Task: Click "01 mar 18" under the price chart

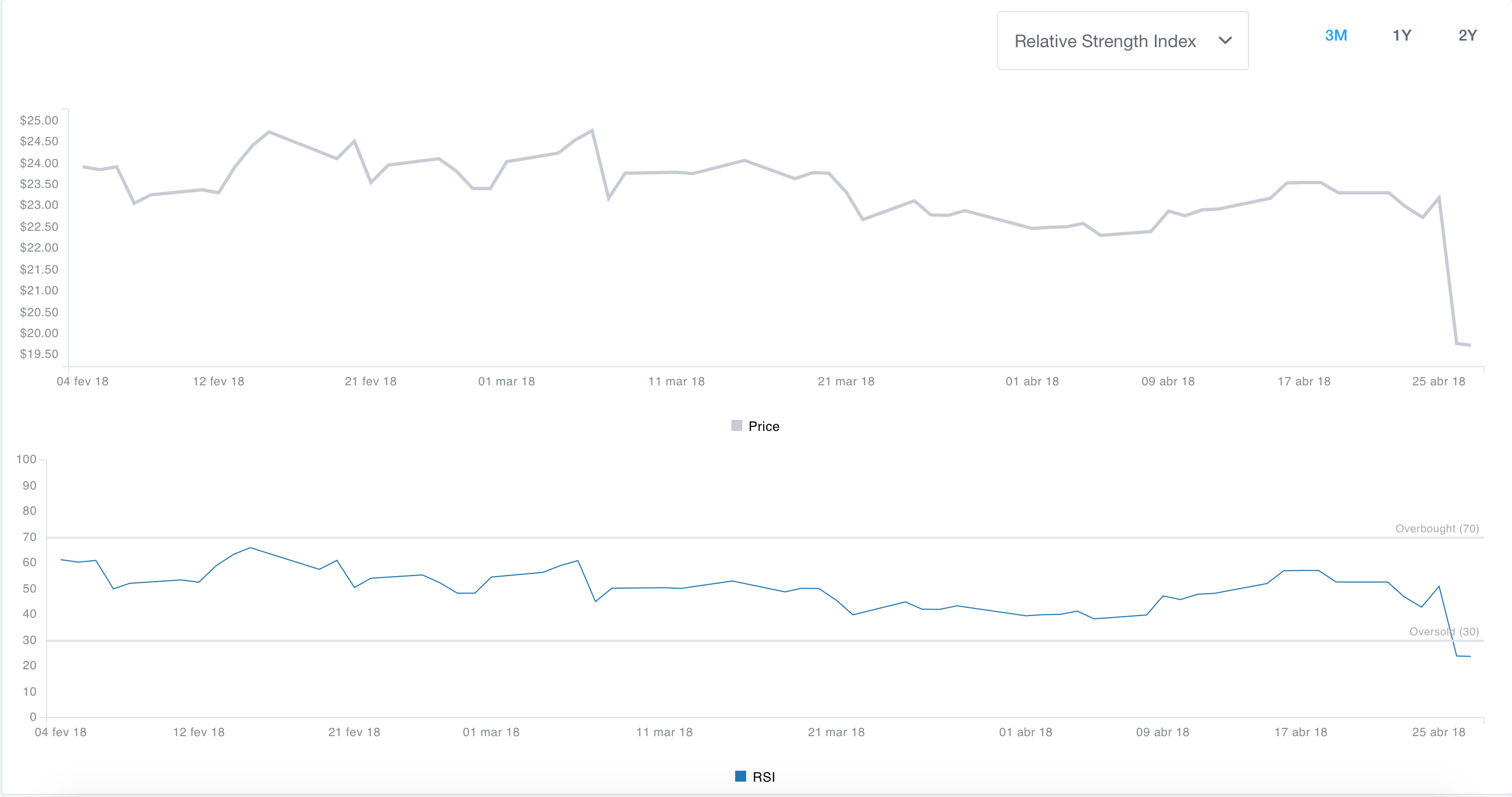Action: [506, 382]
